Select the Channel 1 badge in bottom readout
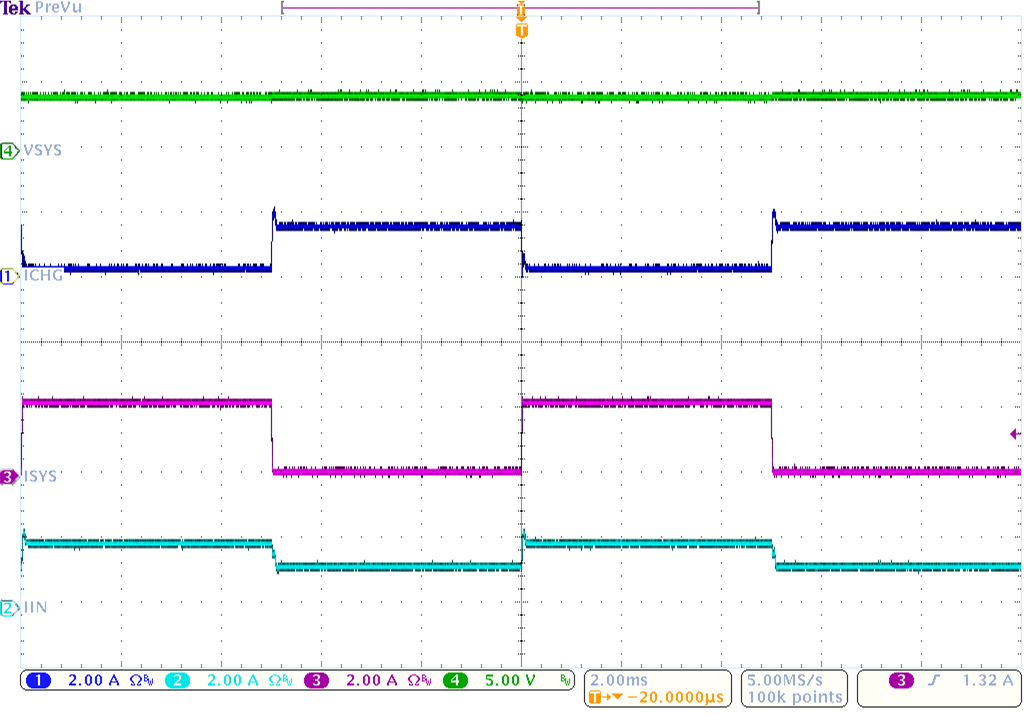1024x715 pixels. click(40, 678)
